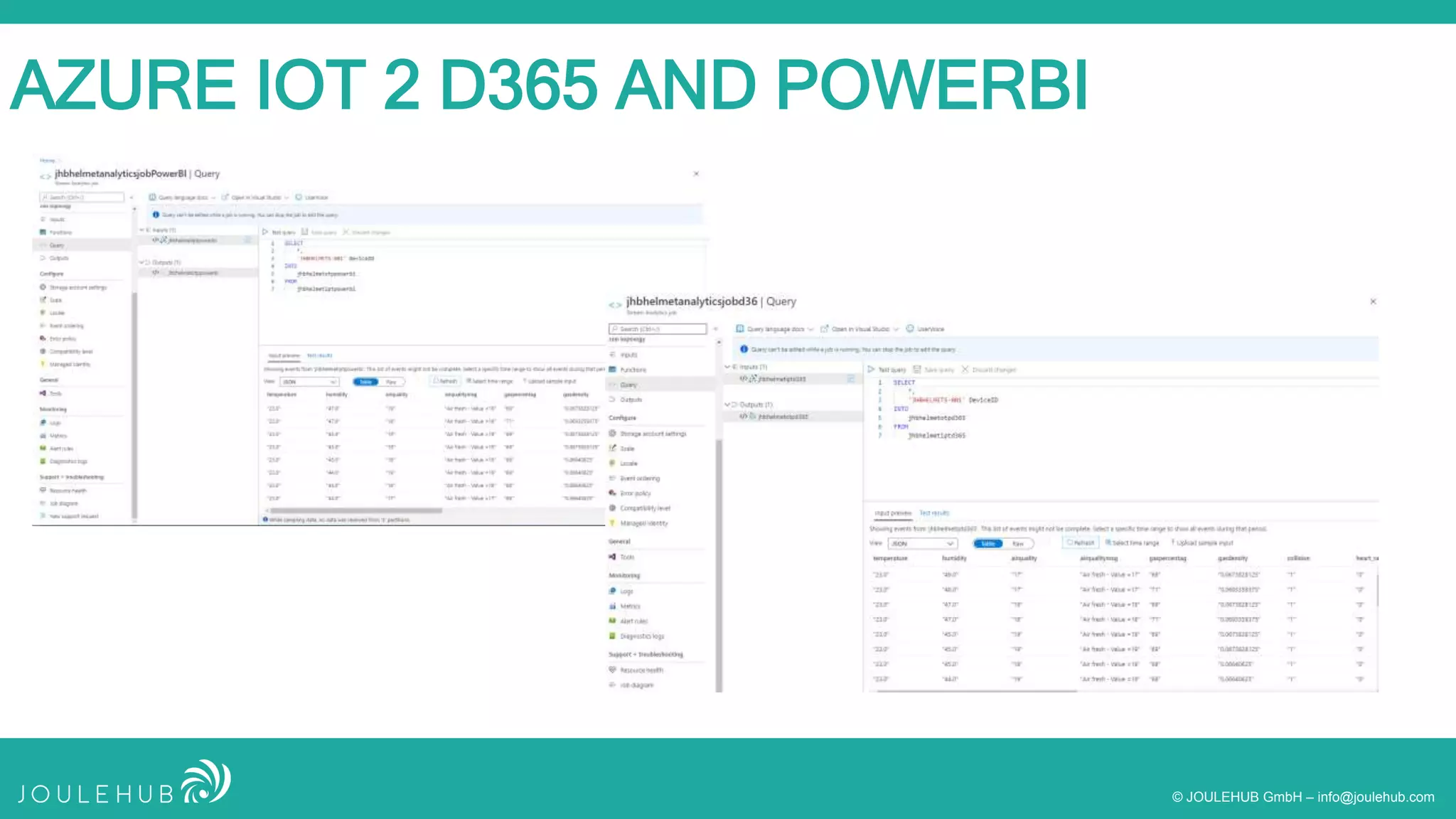Click sidebar vertical scrollbar in jobd36 window
Image resolution: width=1456 pixels, height=819 pixels.
[x=719, y=565]
